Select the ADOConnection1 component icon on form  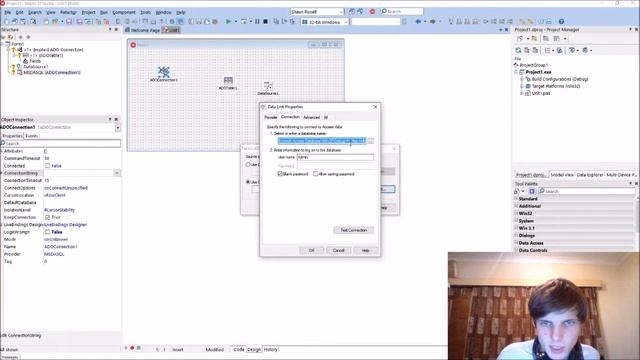coord(164,72)
